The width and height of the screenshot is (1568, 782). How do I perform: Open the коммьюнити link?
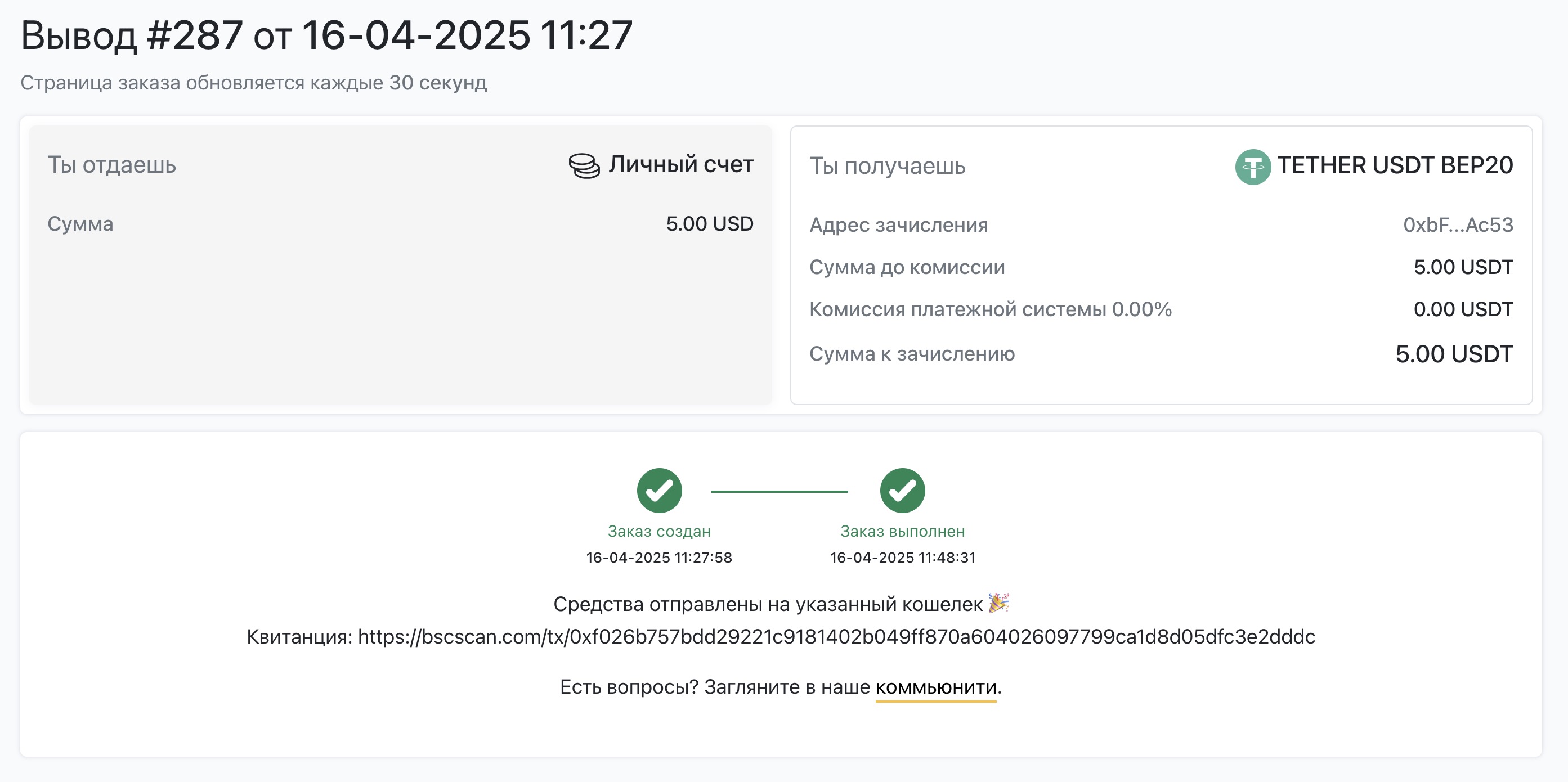pos(935,687)
